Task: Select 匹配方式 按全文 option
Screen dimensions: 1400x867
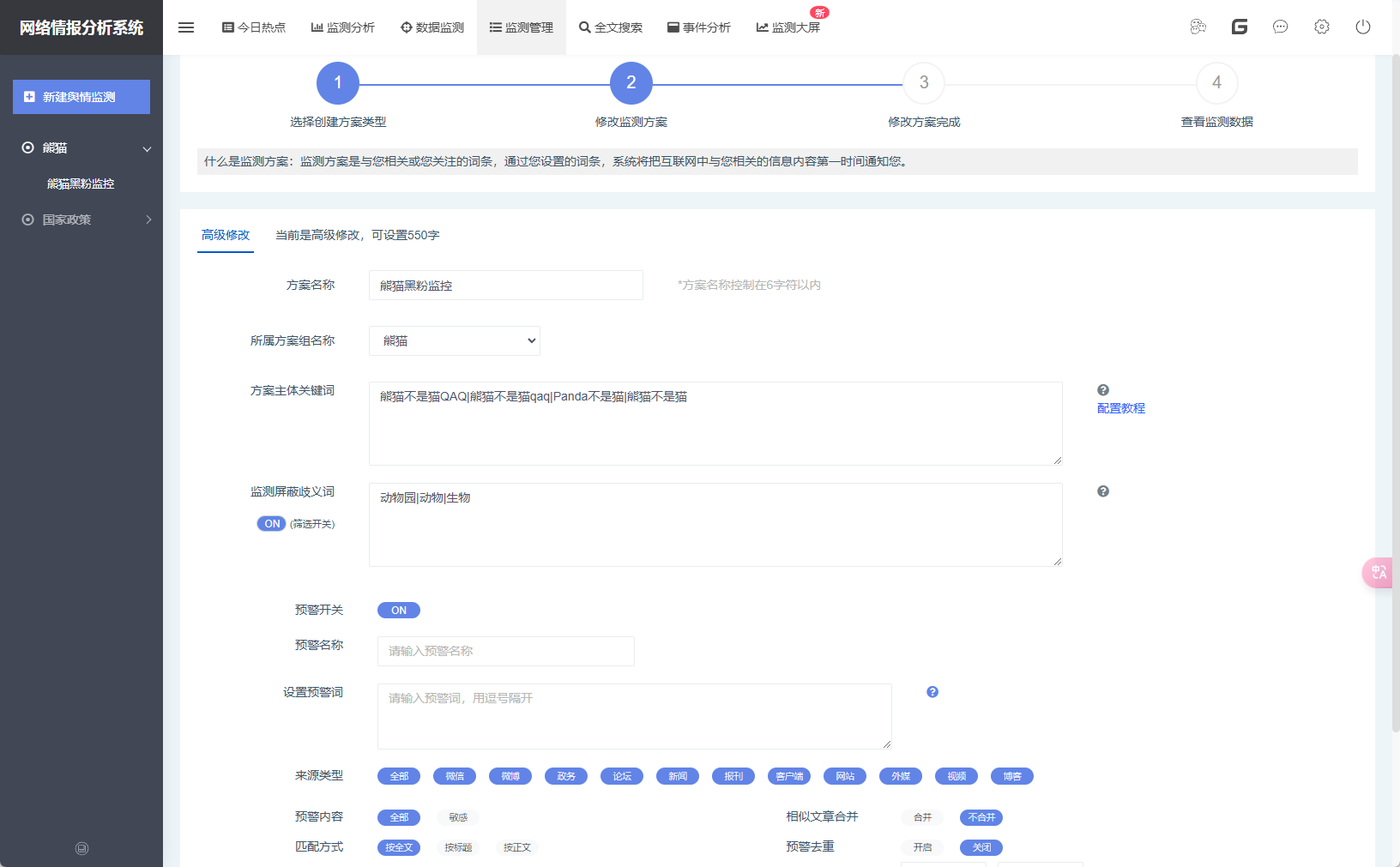Action: (x=399, y=847)
